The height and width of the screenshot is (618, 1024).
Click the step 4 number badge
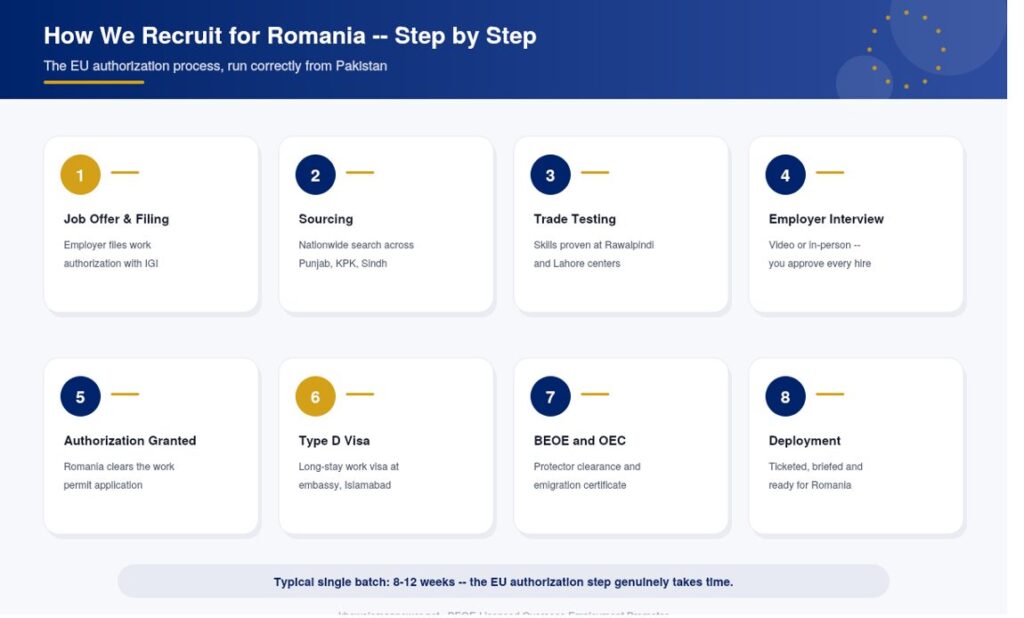coord(786,174)
